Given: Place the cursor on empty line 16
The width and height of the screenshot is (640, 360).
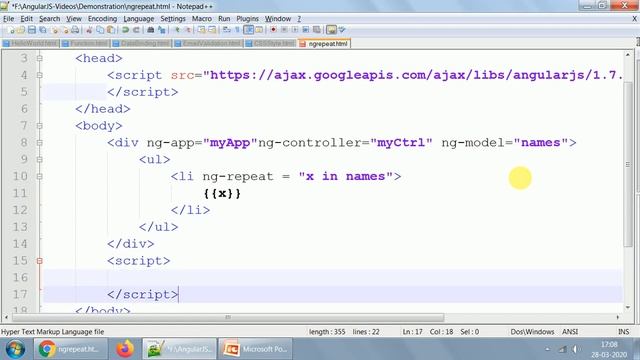Looking at the screenshot, I should click(333, 278).
